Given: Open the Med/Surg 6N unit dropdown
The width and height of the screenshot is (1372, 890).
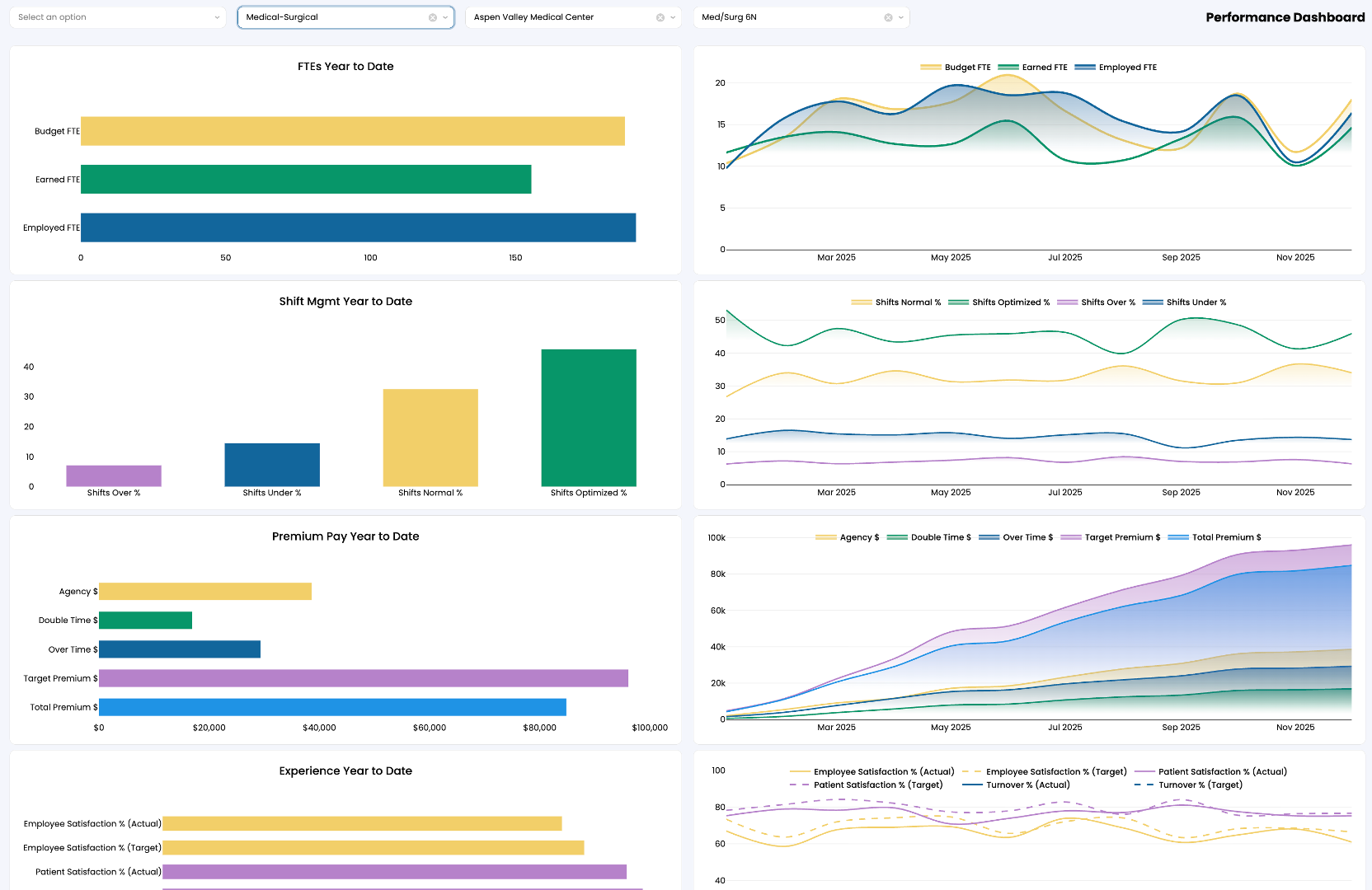Looking at the screenshot, I should (900, 16).
